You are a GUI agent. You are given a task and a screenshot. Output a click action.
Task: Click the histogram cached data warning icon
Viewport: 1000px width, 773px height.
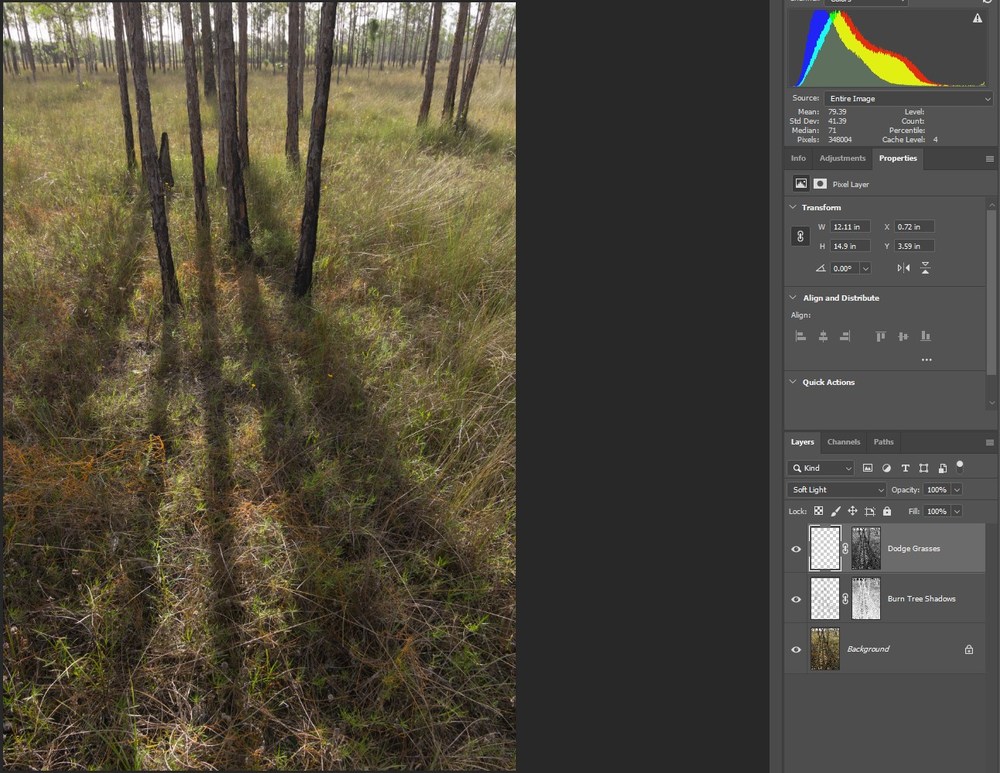click(977, 18)
